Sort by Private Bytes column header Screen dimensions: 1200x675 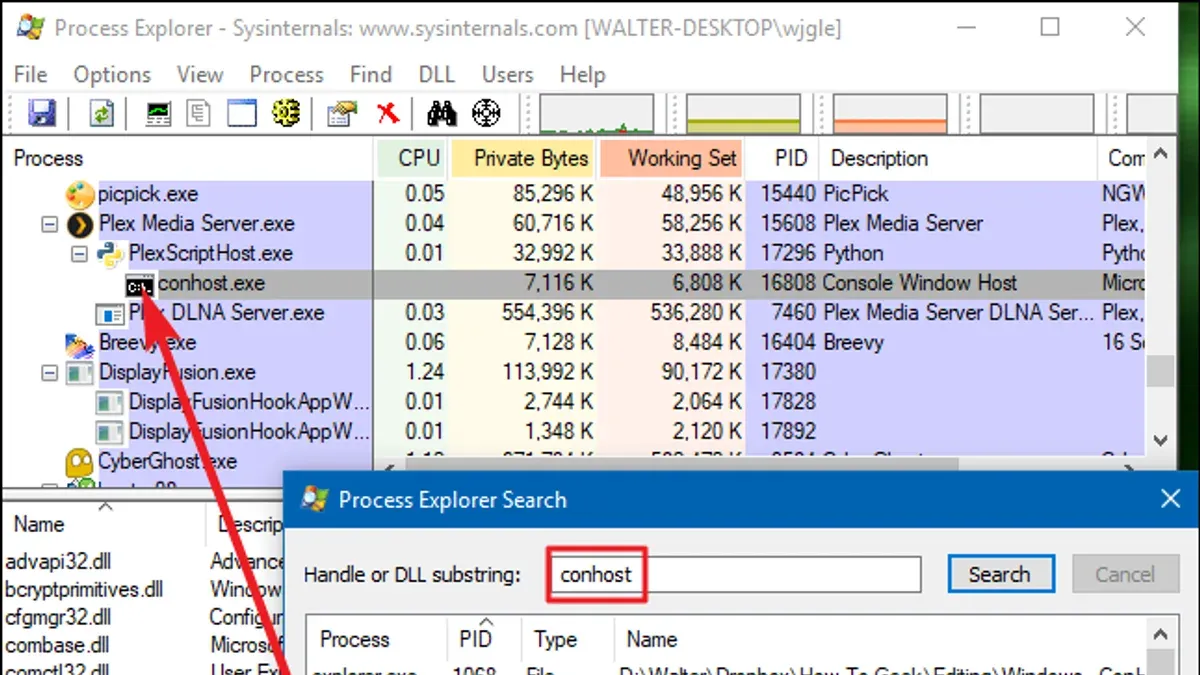point(523,159)
